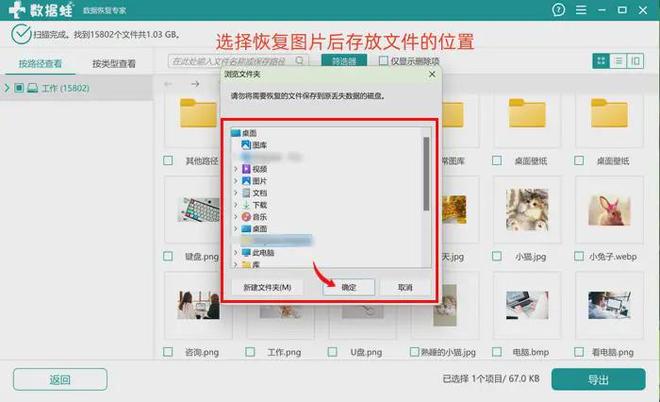Switch to the 按路径查看 tab

click(40, 64)
